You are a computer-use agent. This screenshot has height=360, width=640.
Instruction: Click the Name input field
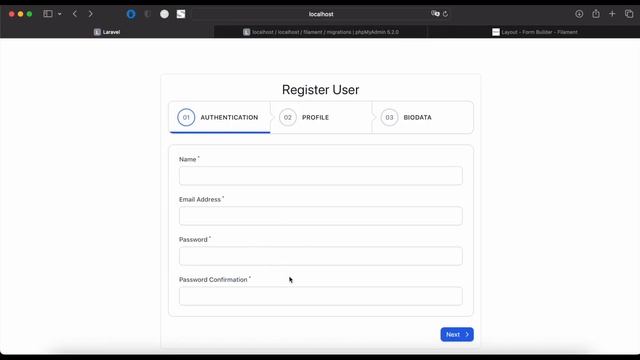coord(320,176)
